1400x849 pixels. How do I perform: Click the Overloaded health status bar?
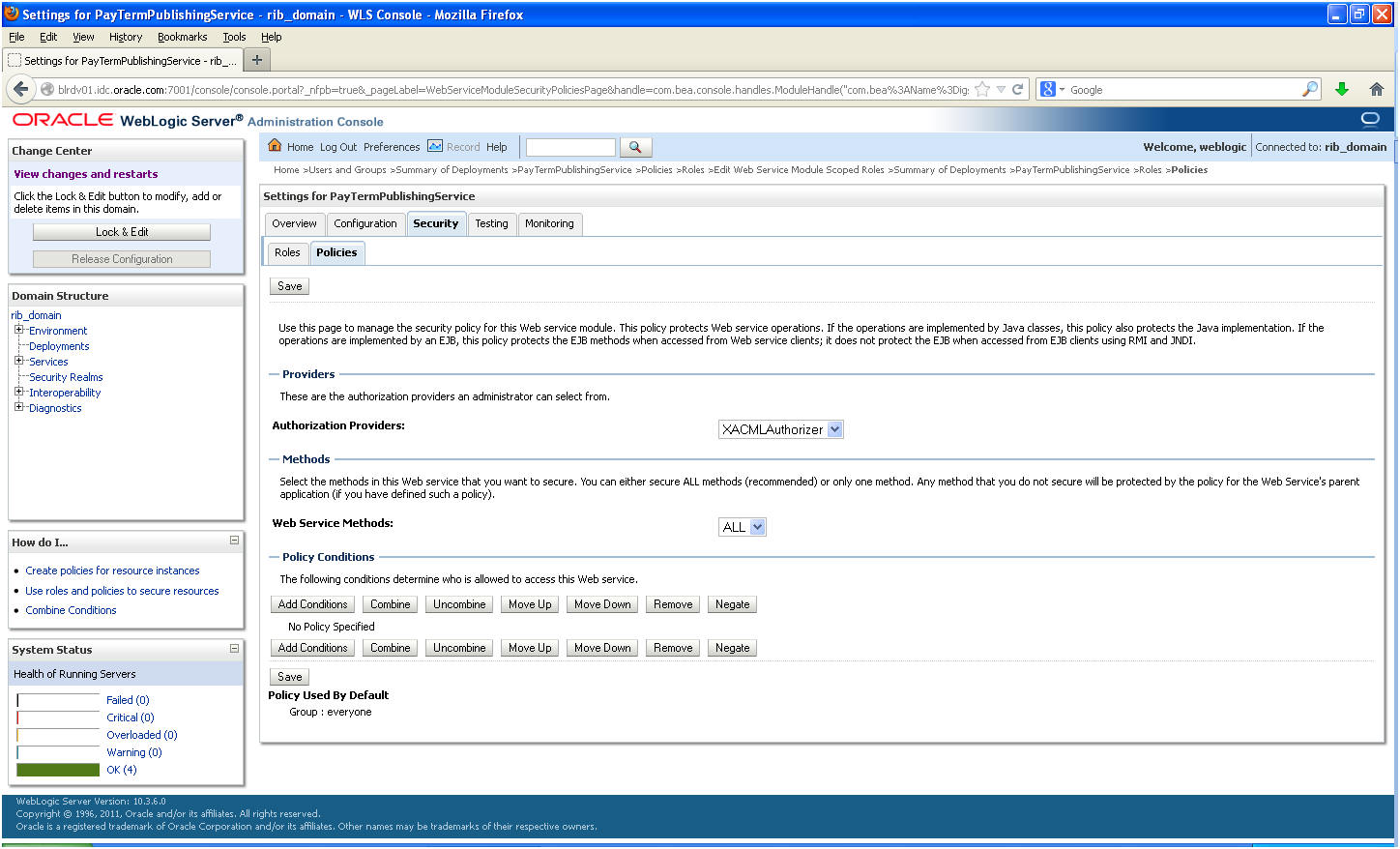pos(58,735)
